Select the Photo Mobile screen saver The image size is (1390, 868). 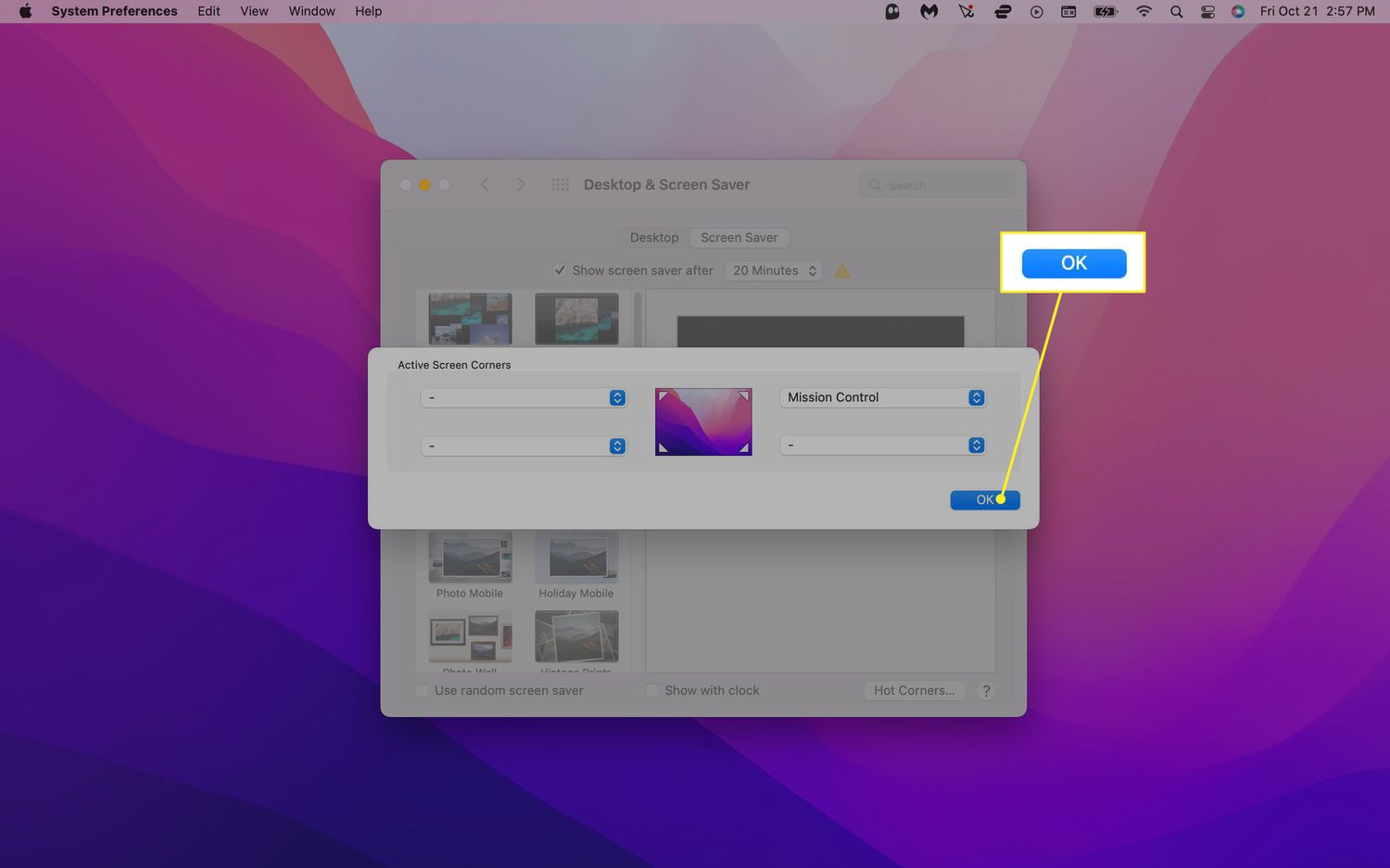tap(470, 565)
